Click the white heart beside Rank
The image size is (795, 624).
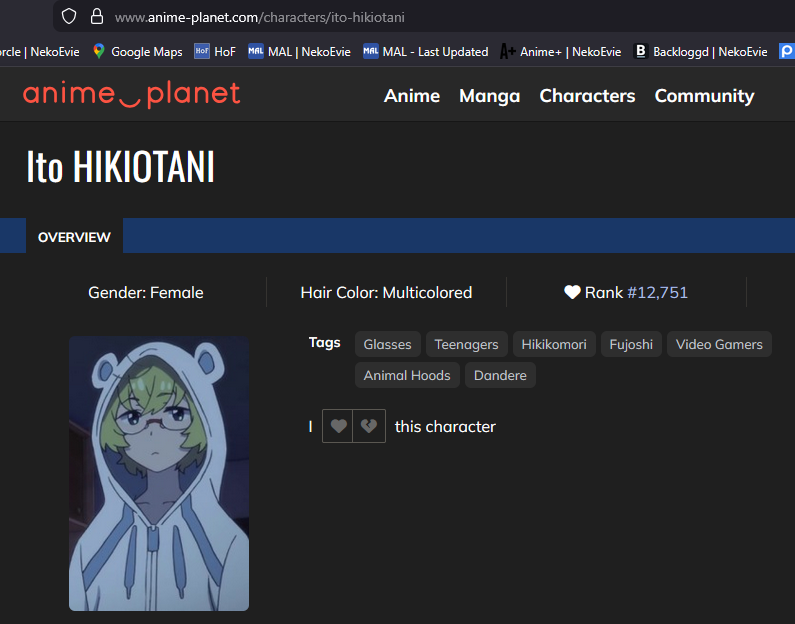pyautogui.click(x=572, y=292)
